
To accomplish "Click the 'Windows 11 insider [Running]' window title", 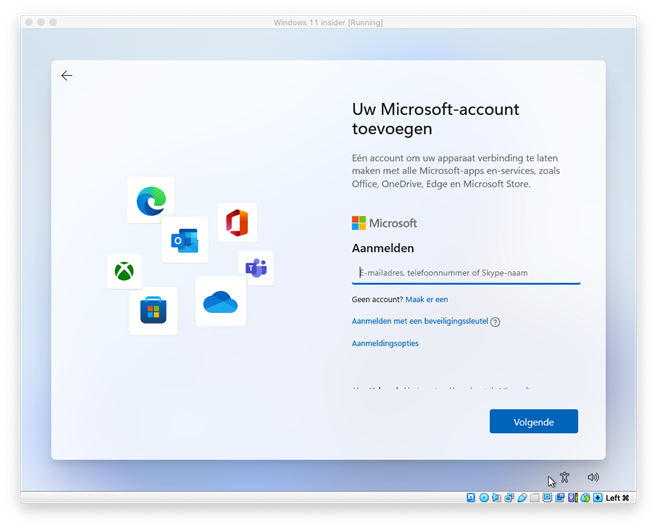I will 328,23.
